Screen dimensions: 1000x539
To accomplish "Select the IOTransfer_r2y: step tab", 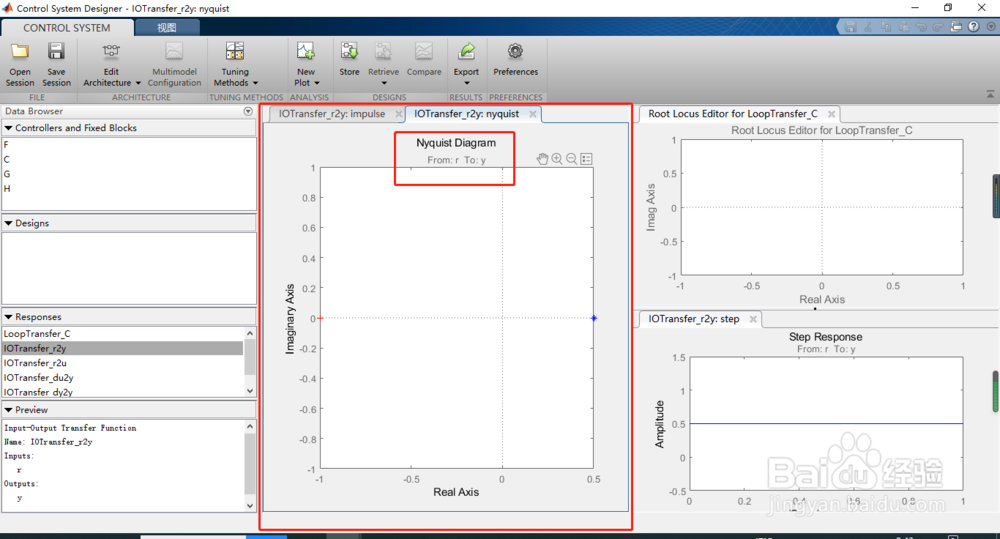I will pyautogui.click(x=694, y=319).
